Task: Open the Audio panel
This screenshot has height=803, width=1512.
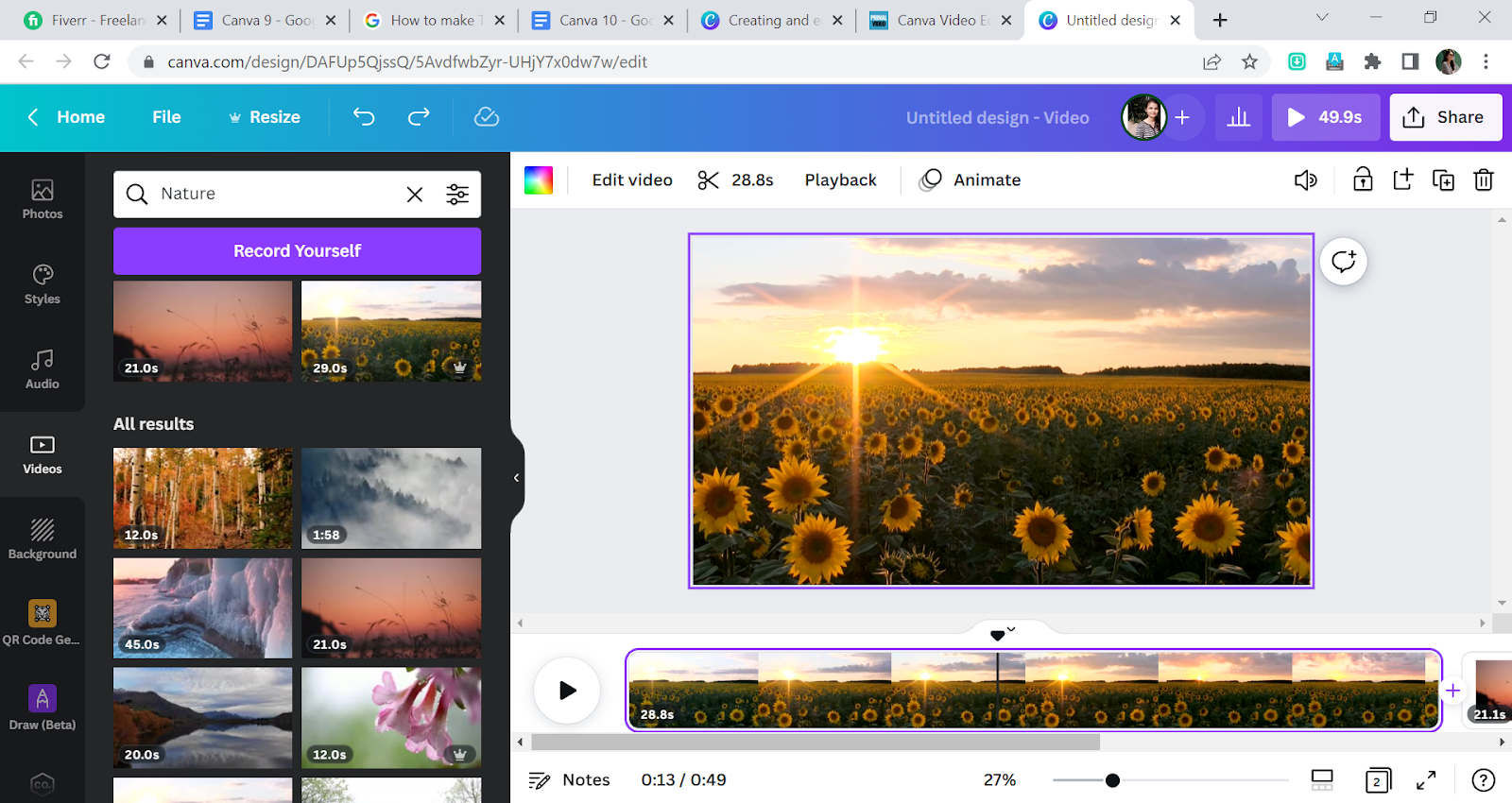Action: point(43,369)
